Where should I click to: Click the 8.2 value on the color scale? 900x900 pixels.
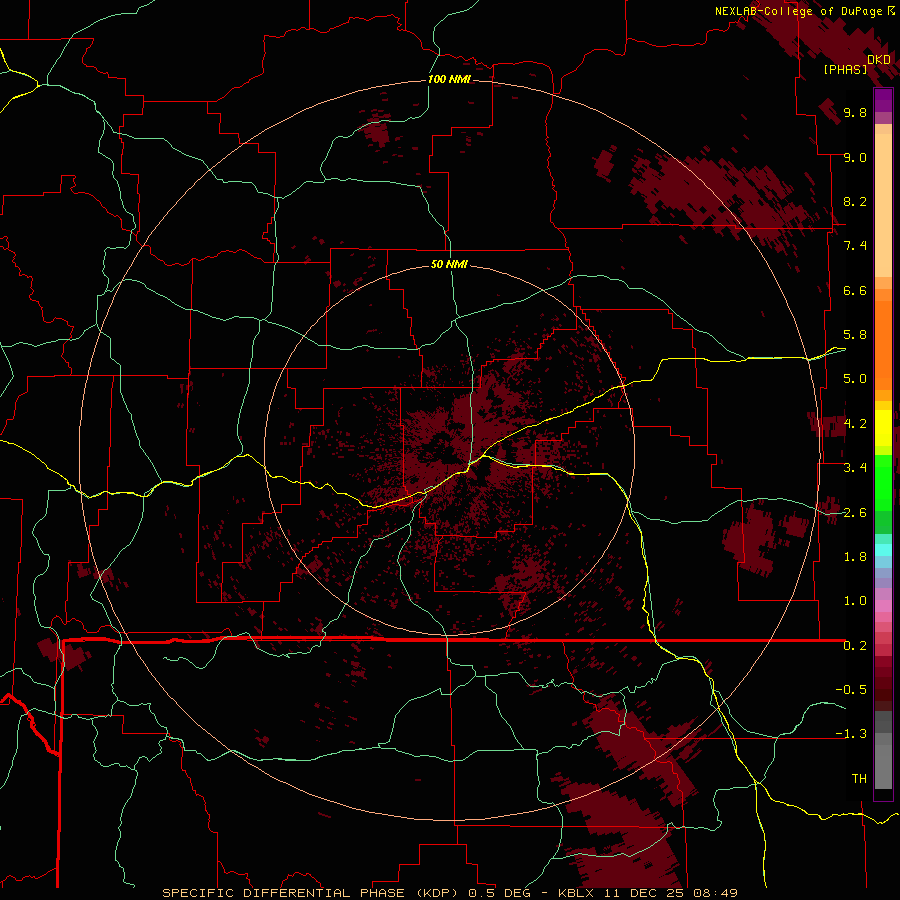point(855,201)
